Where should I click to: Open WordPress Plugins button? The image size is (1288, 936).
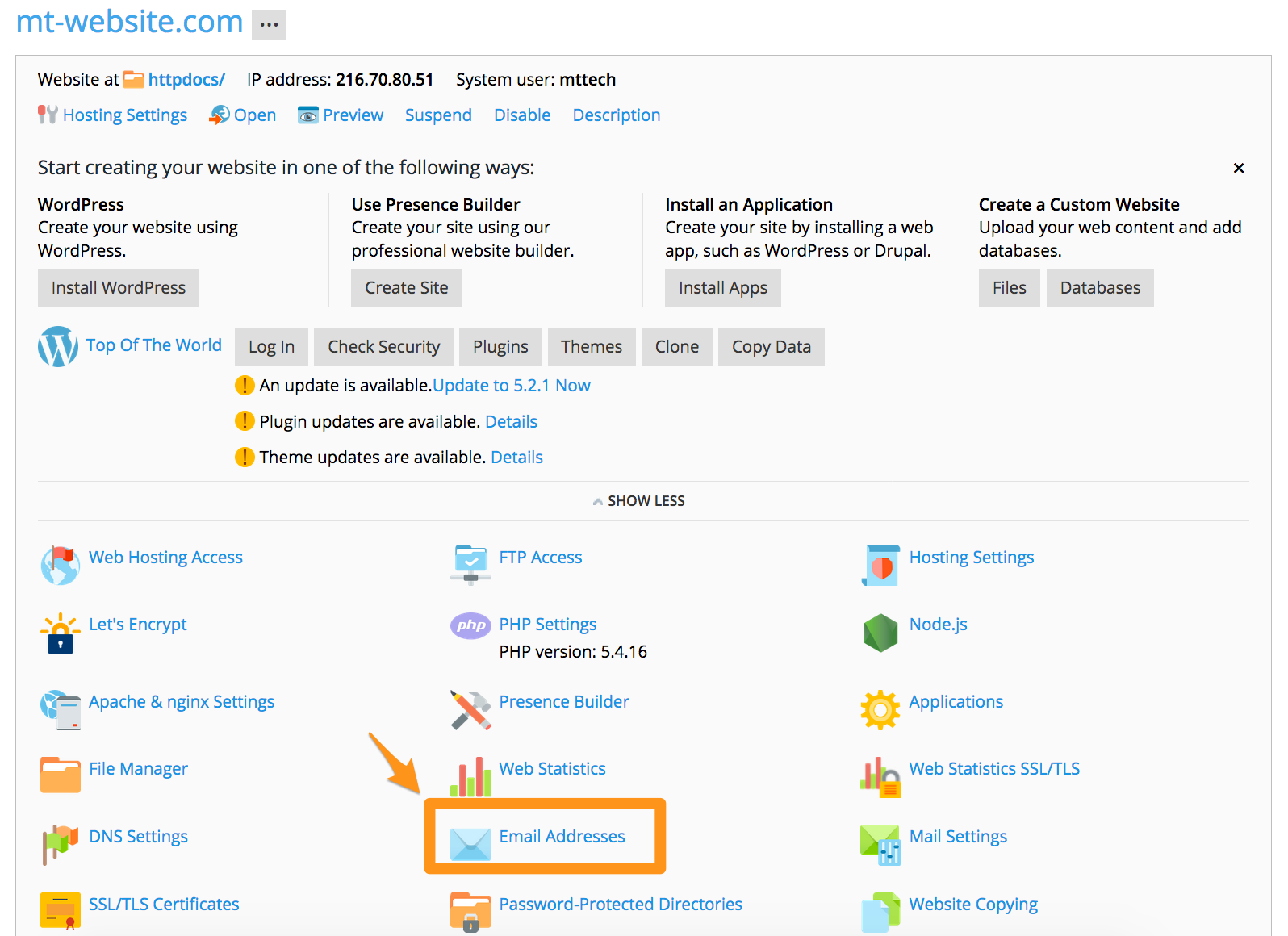click(x=500, y=346)
